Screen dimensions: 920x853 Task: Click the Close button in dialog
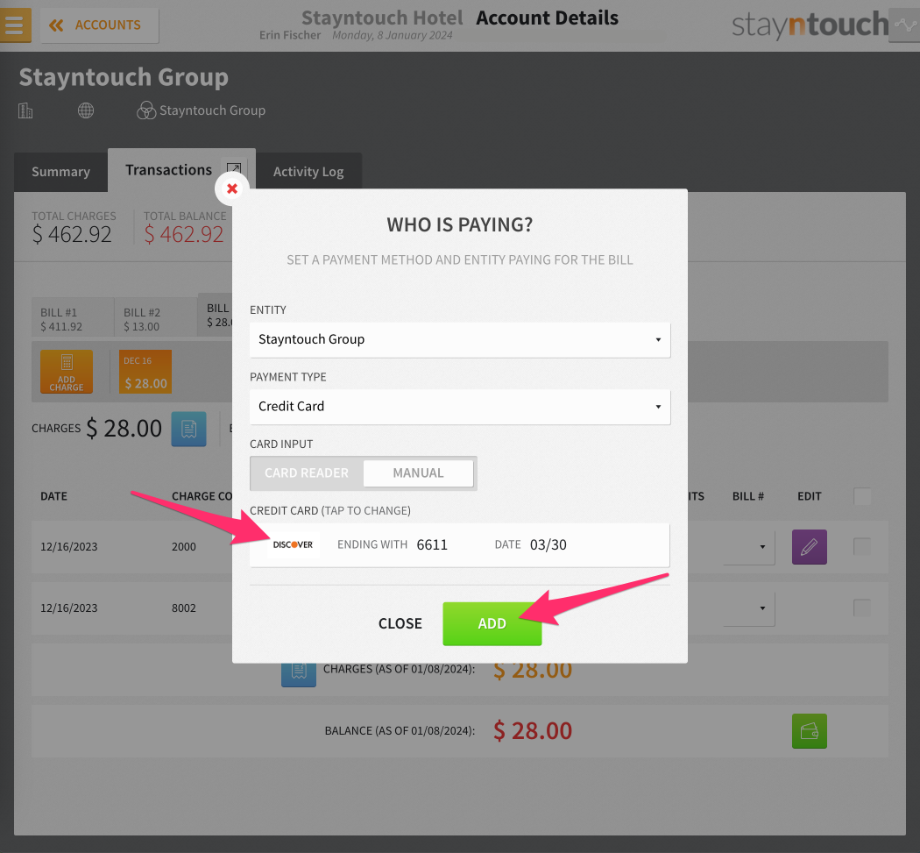pos(400,623)
